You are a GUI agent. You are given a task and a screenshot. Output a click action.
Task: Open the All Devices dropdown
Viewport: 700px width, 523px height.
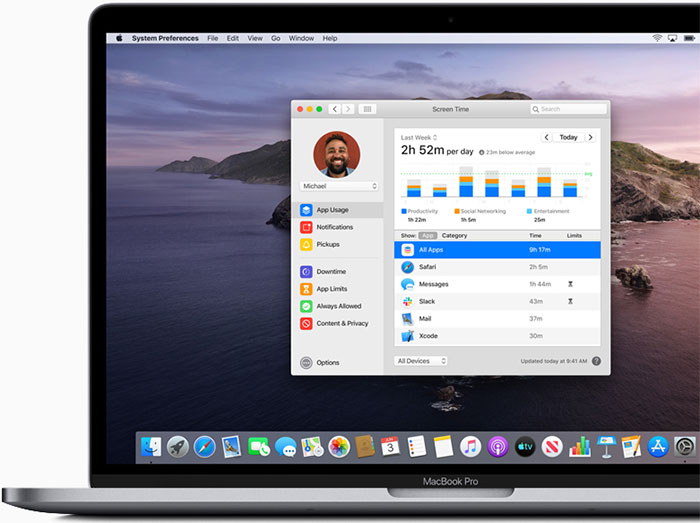(x=421, y=361)
